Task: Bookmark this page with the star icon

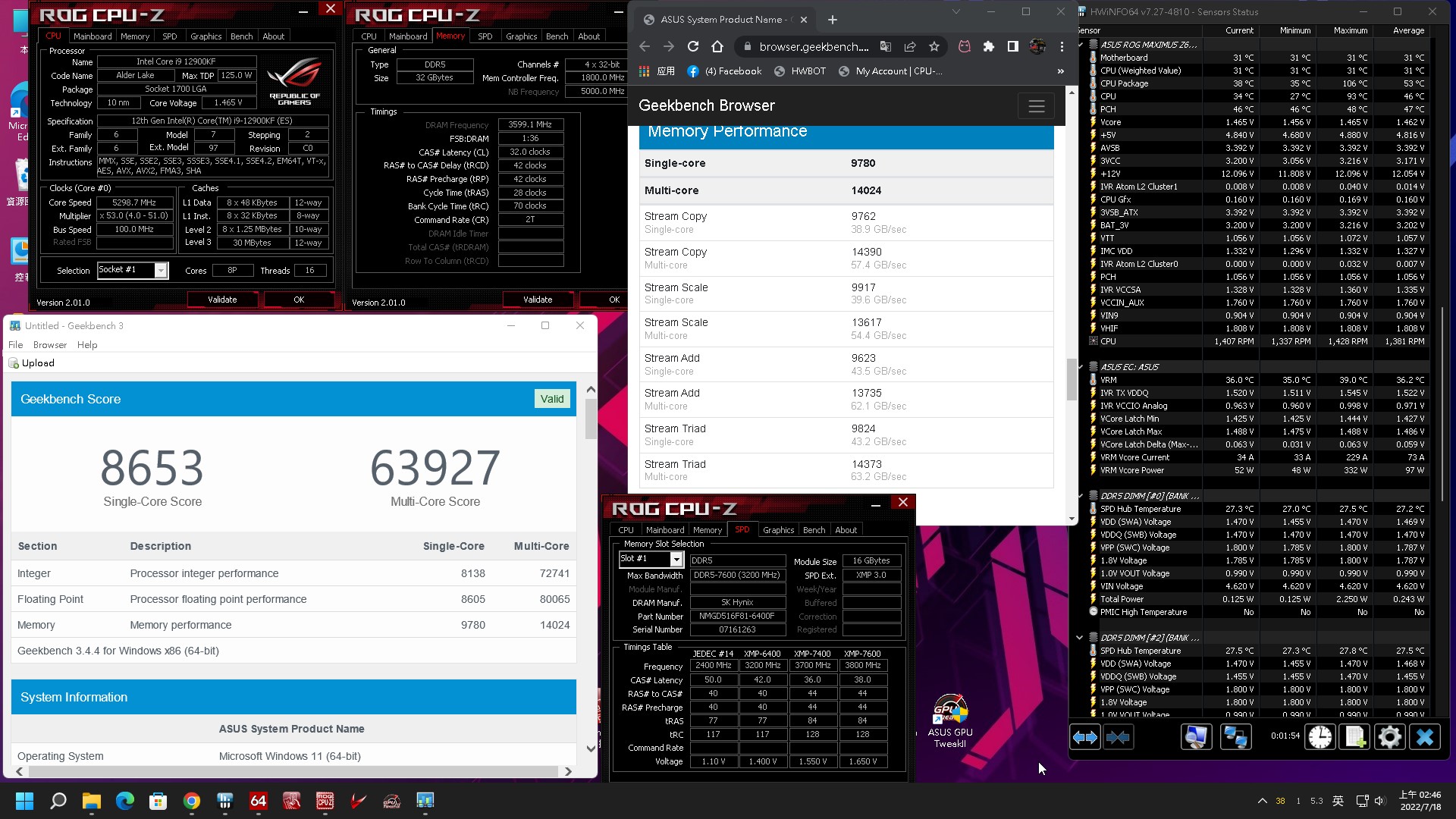Action: pyautogui.click(x=934, y=46)
